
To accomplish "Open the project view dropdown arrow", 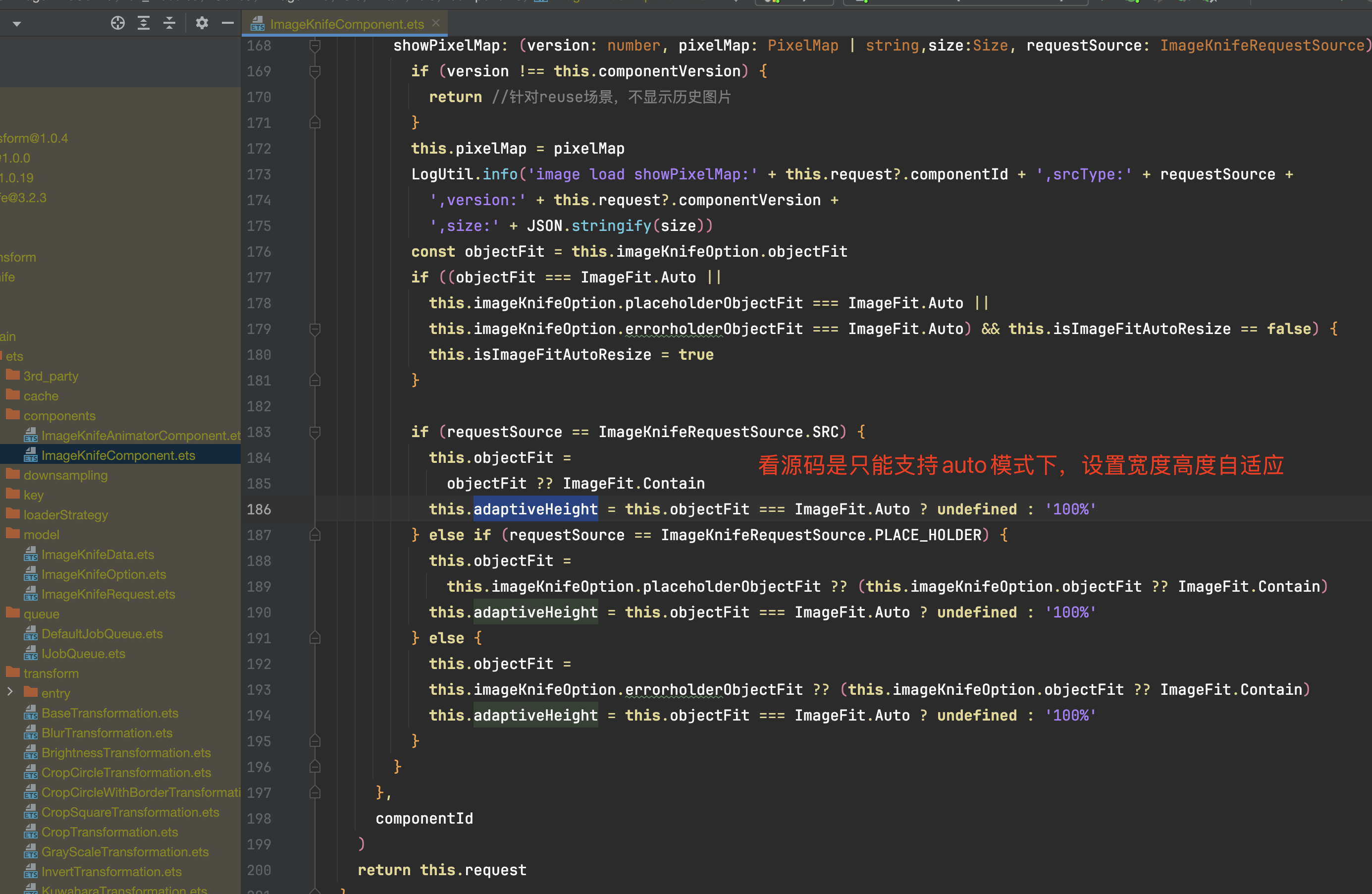I will pos(17,24).
